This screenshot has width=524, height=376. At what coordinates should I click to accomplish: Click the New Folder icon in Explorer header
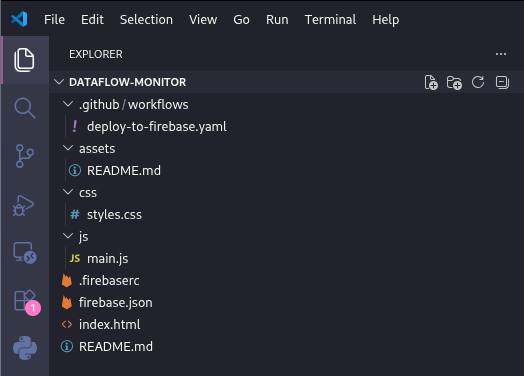(454, 83)
